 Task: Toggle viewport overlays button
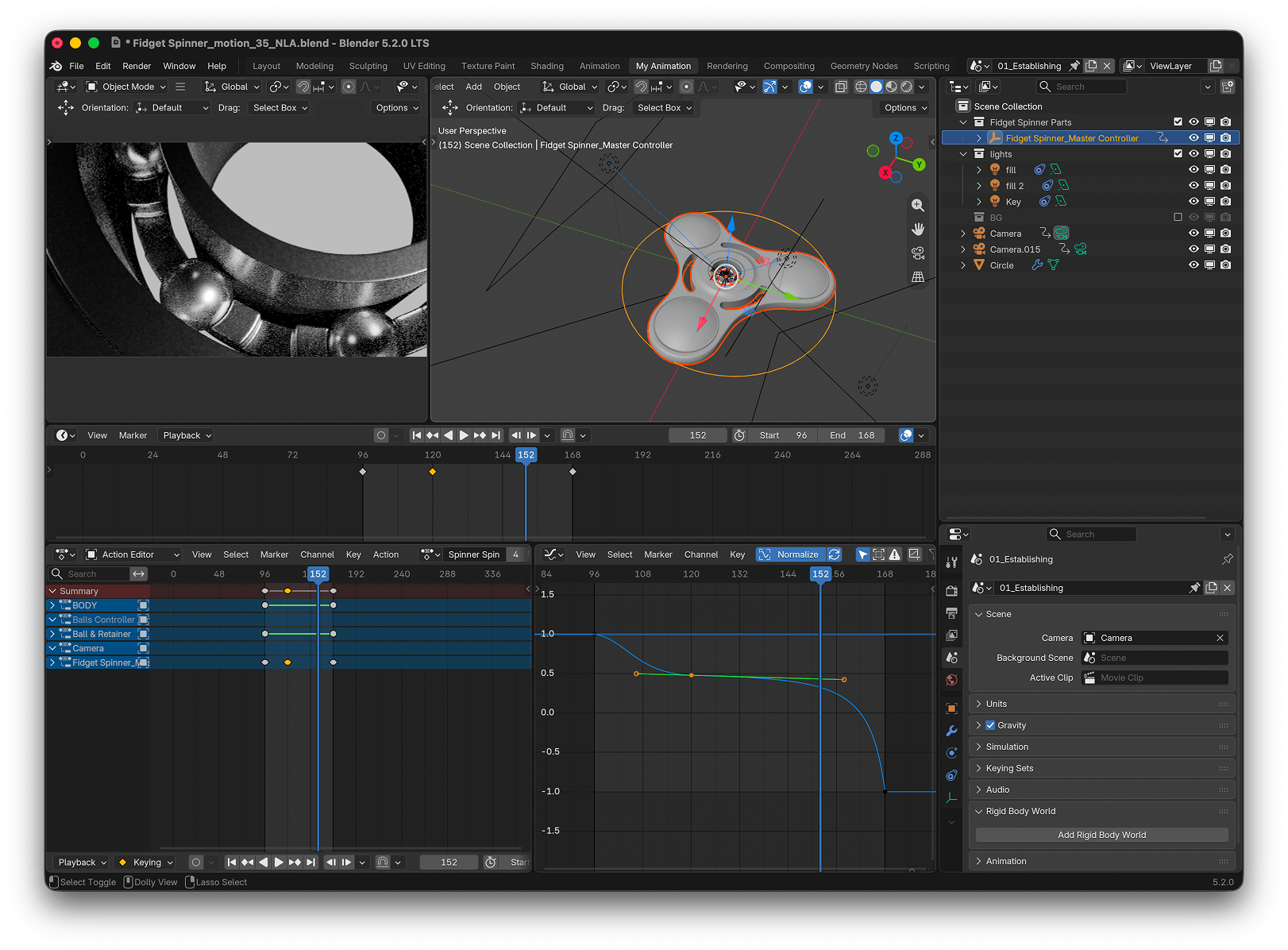[x=805, y=87]
